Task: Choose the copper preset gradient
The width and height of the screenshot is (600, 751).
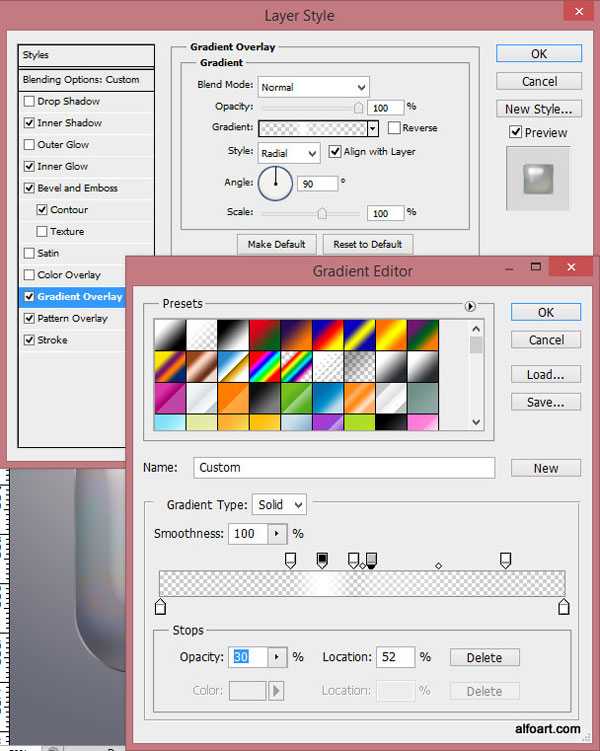Action: point(201,366)
